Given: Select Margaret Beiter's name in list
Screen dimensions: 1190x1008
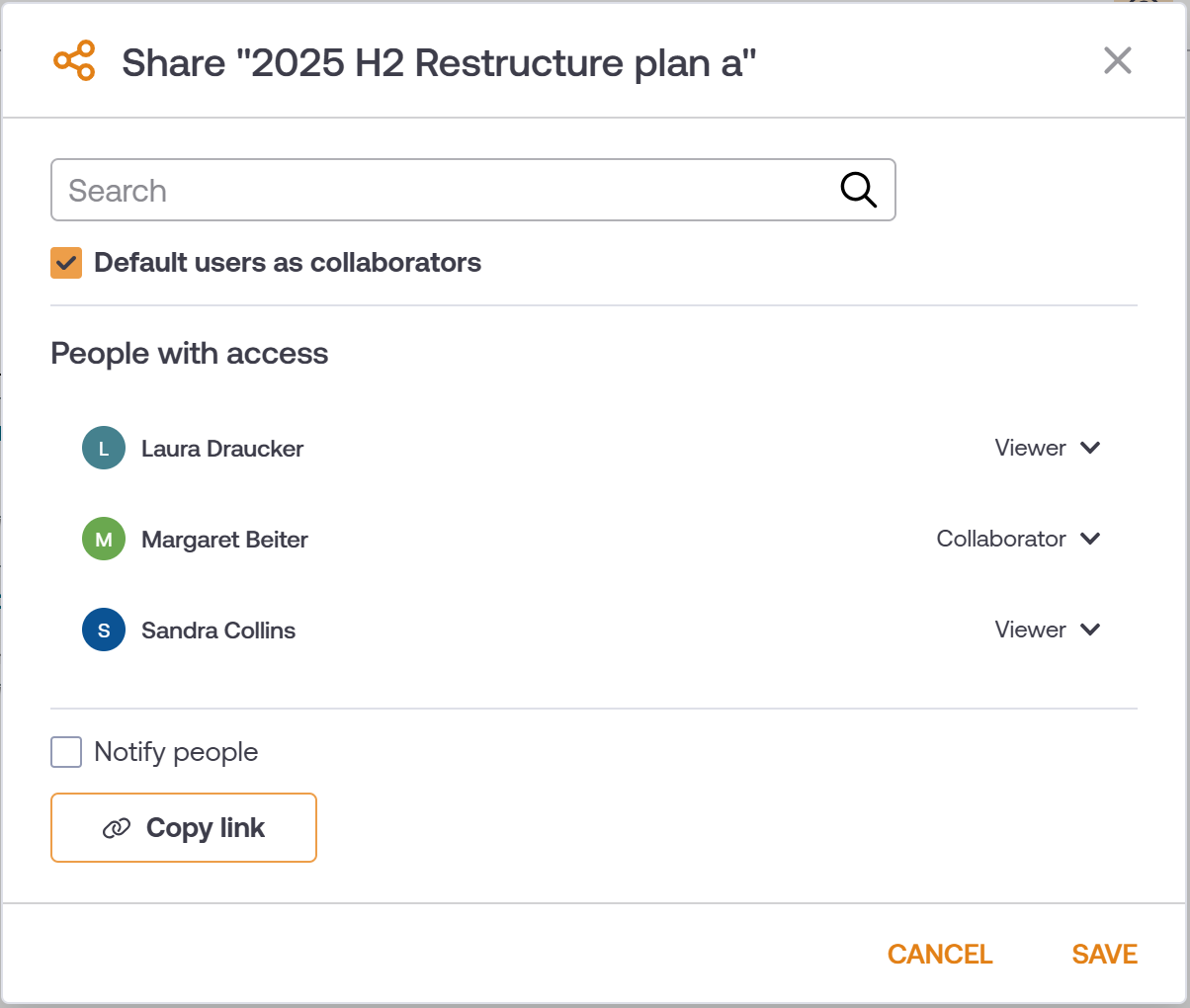Looking at the screenshot, I should (224, 540).
